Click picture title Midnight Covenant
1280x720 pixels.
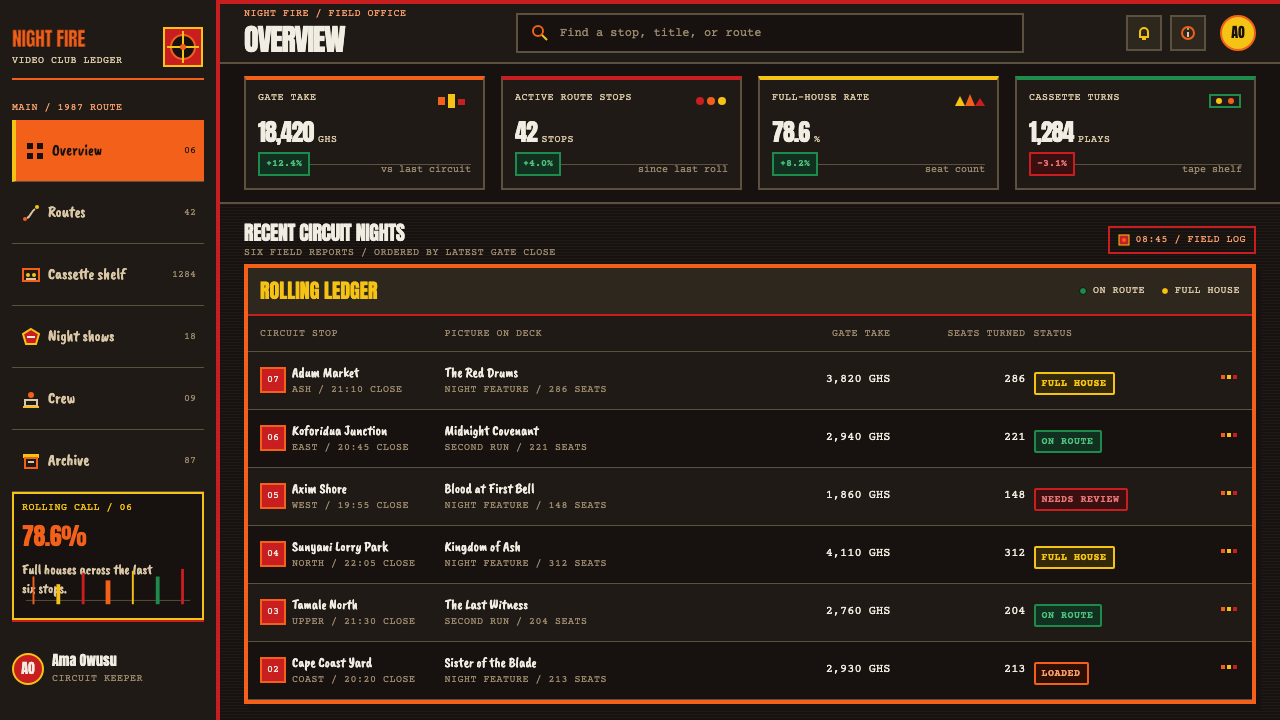492,431
